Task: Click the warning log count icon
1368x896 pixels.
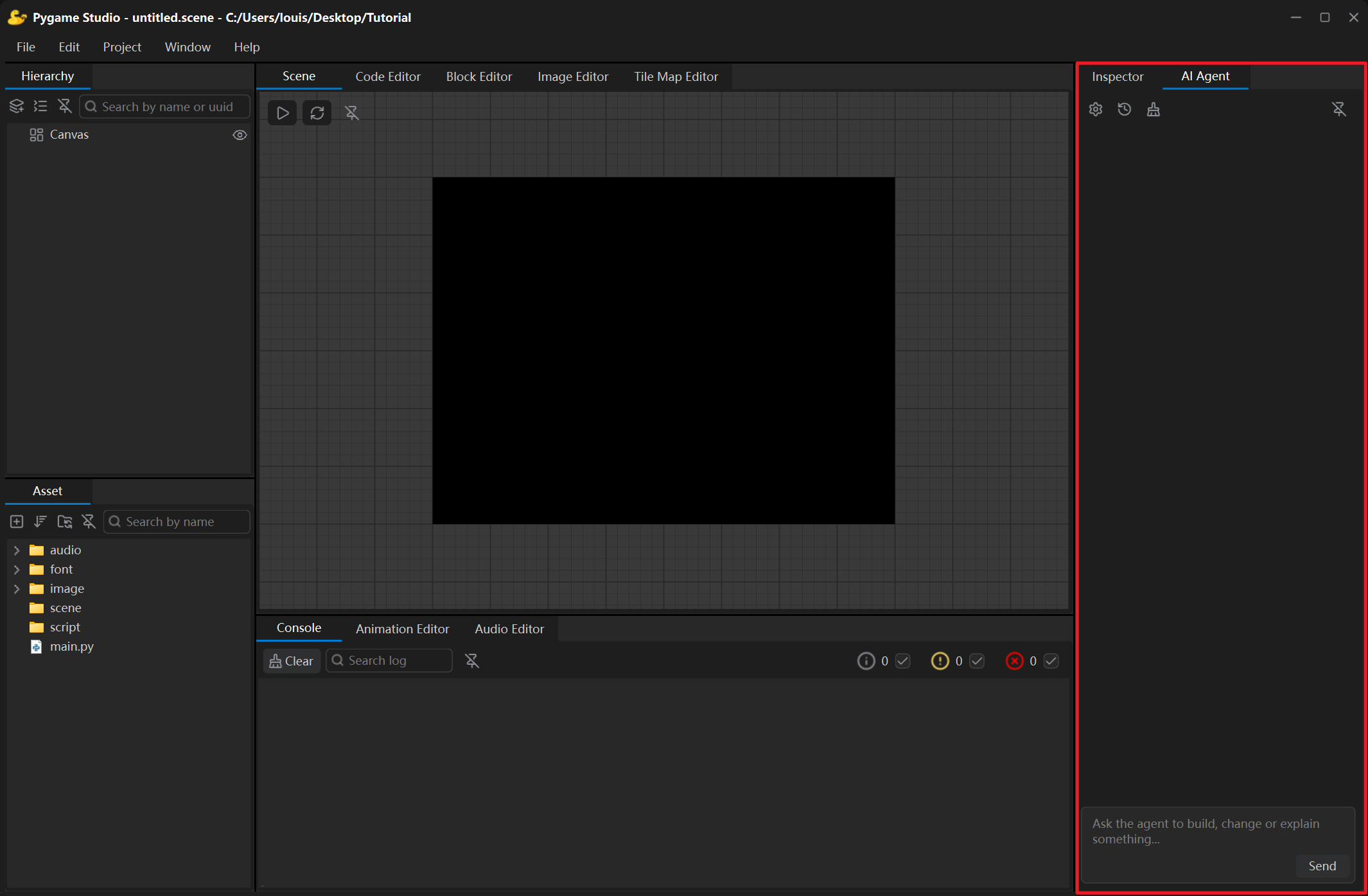Action: [940, 661]
